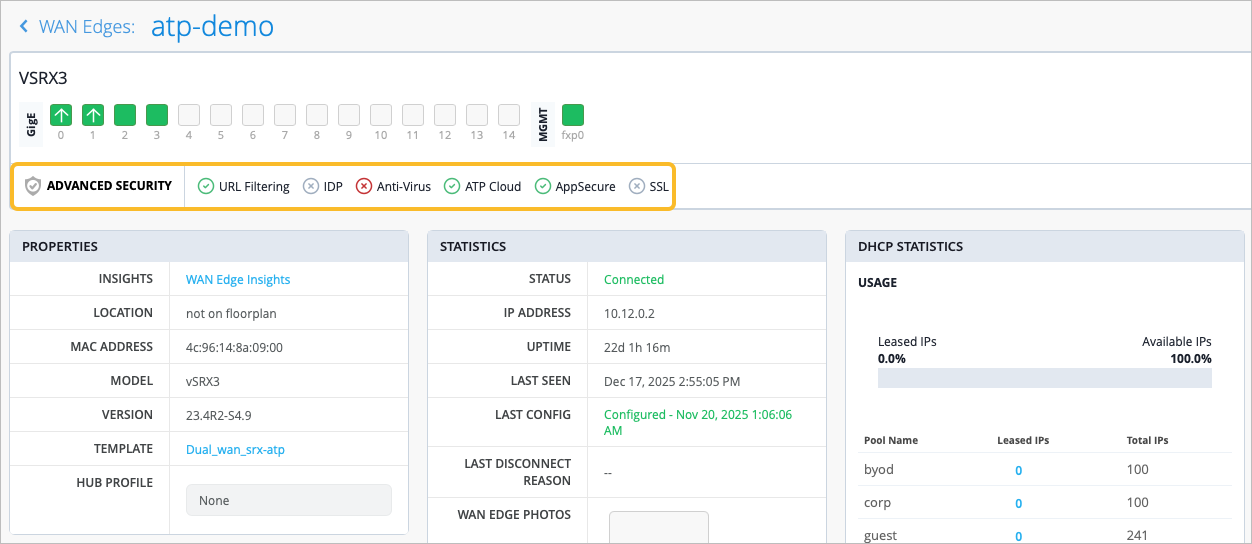Viewport: 1252px width, 544px height.
Task: Select GigE port 10 icon
Action: point(381,115)
